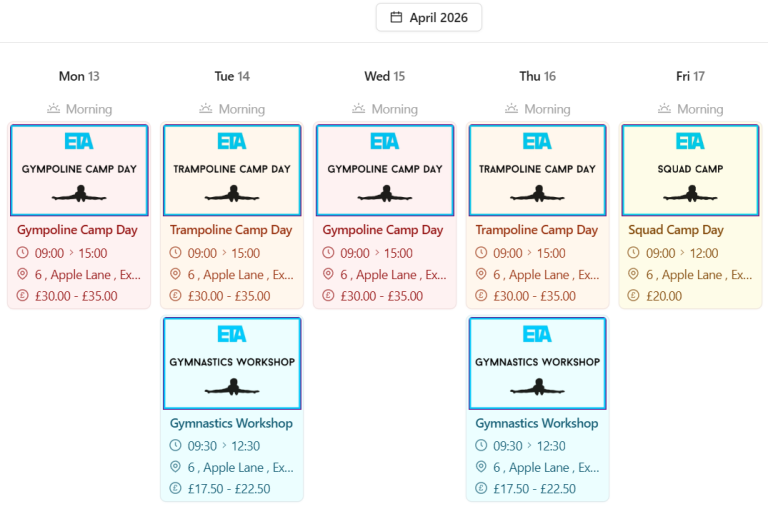The image size is (768, 509).
Task: Click price icon on Wednesday Gympoline Camp Day
Action: click(329, 296)
